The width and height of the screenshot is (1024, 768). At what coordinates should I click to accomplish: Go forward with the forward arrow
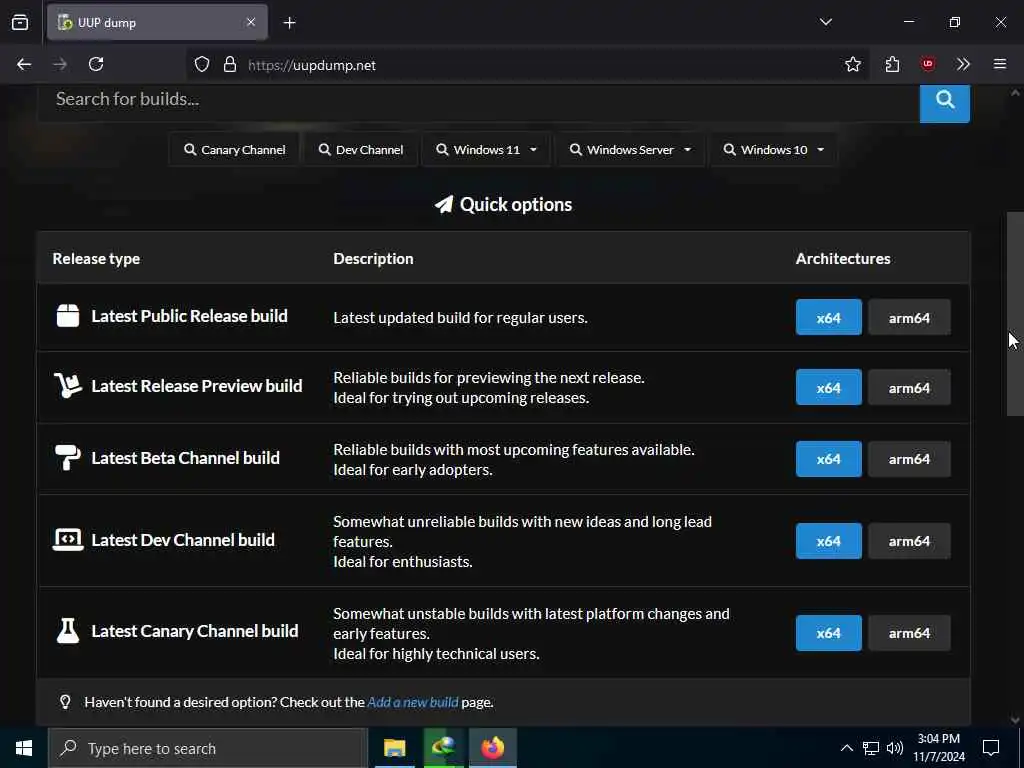[60, 64]
